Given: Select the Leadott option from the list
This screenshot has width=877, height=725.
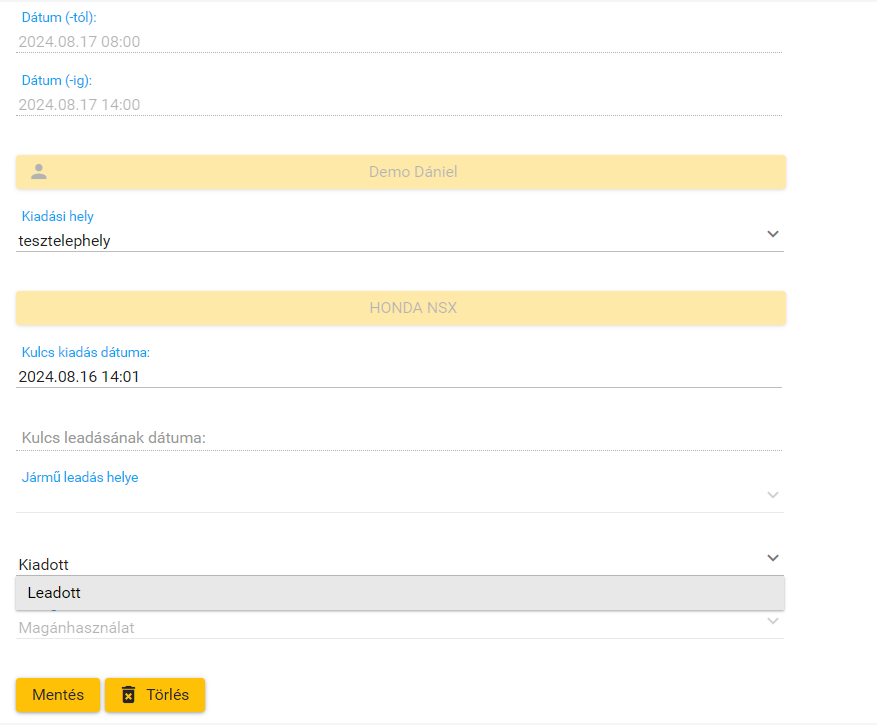Looking at the screenshot, I should point(55,593).
